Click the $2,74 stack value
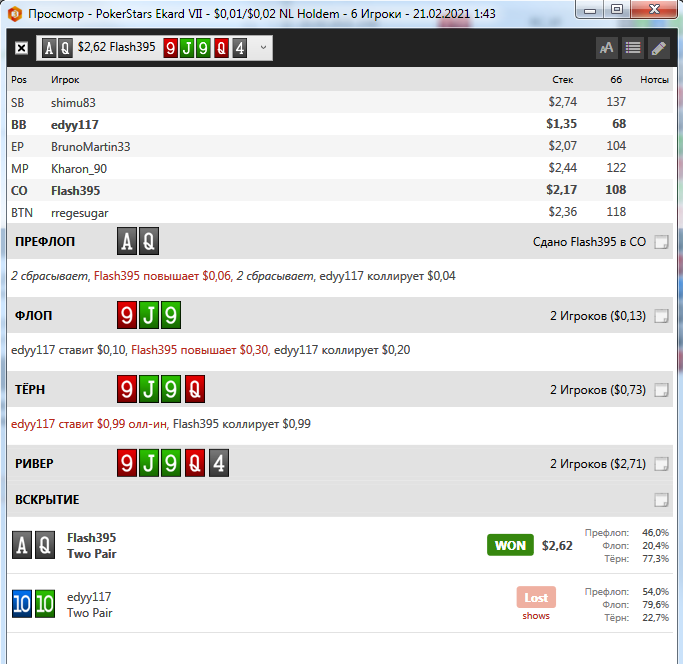Screen dimensions: 683x664 (562, 102)
